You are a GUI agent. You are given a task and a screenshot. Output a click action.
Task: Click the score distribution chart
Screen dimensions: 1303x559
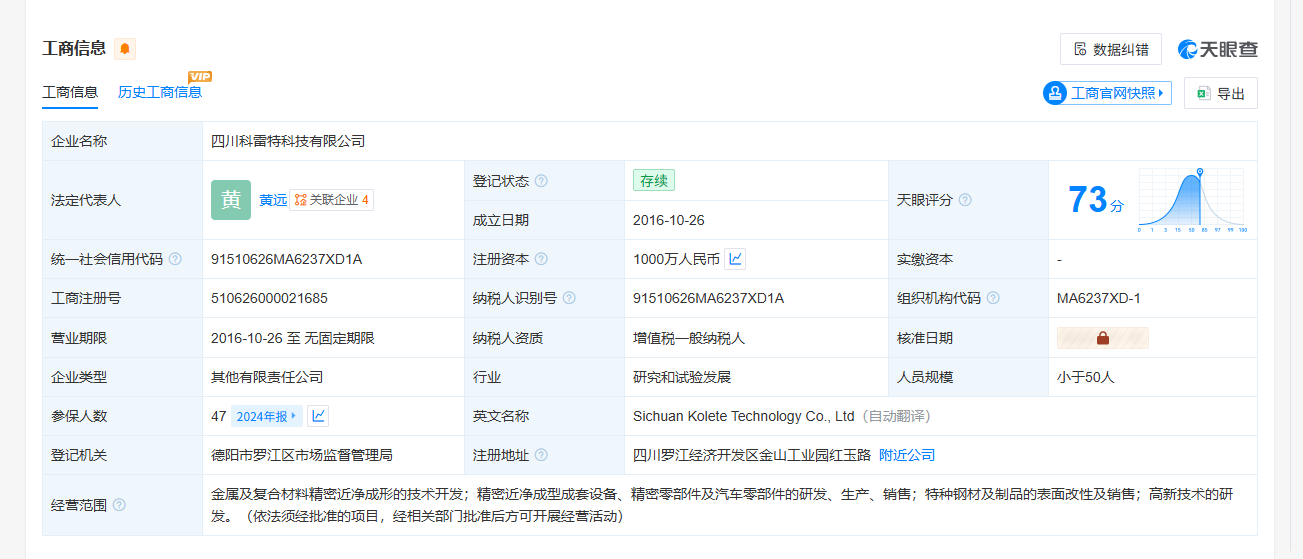(x=1192, y=200)
